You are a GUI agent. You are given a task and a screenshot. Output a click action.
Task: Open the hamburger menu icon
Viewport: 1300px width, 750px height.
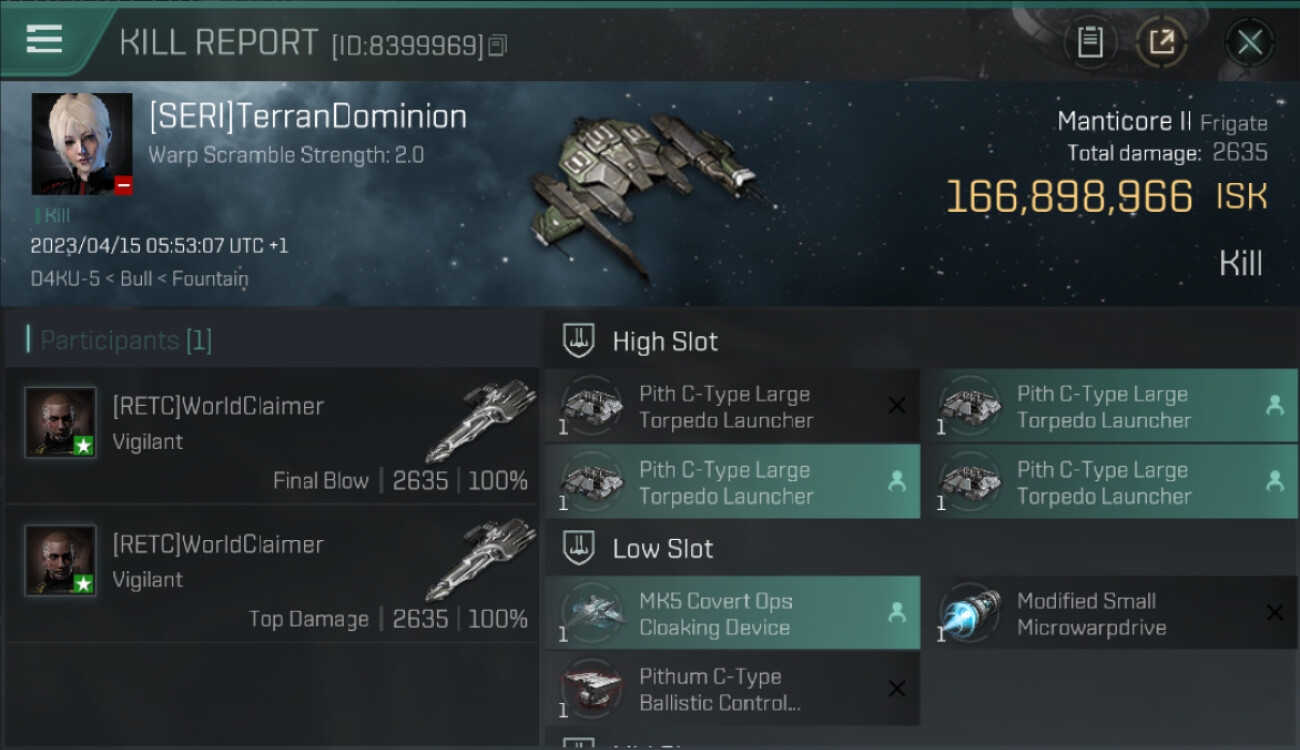[44, 39]
